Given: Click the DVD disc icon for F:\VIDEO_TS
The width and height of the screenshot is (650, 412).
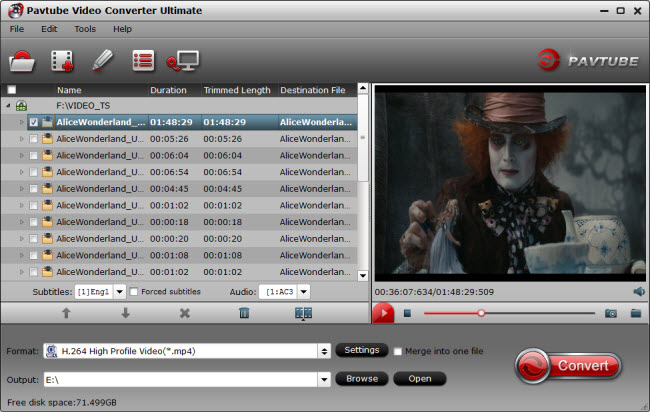Looking at the screenshot, I should pos(22,106).
